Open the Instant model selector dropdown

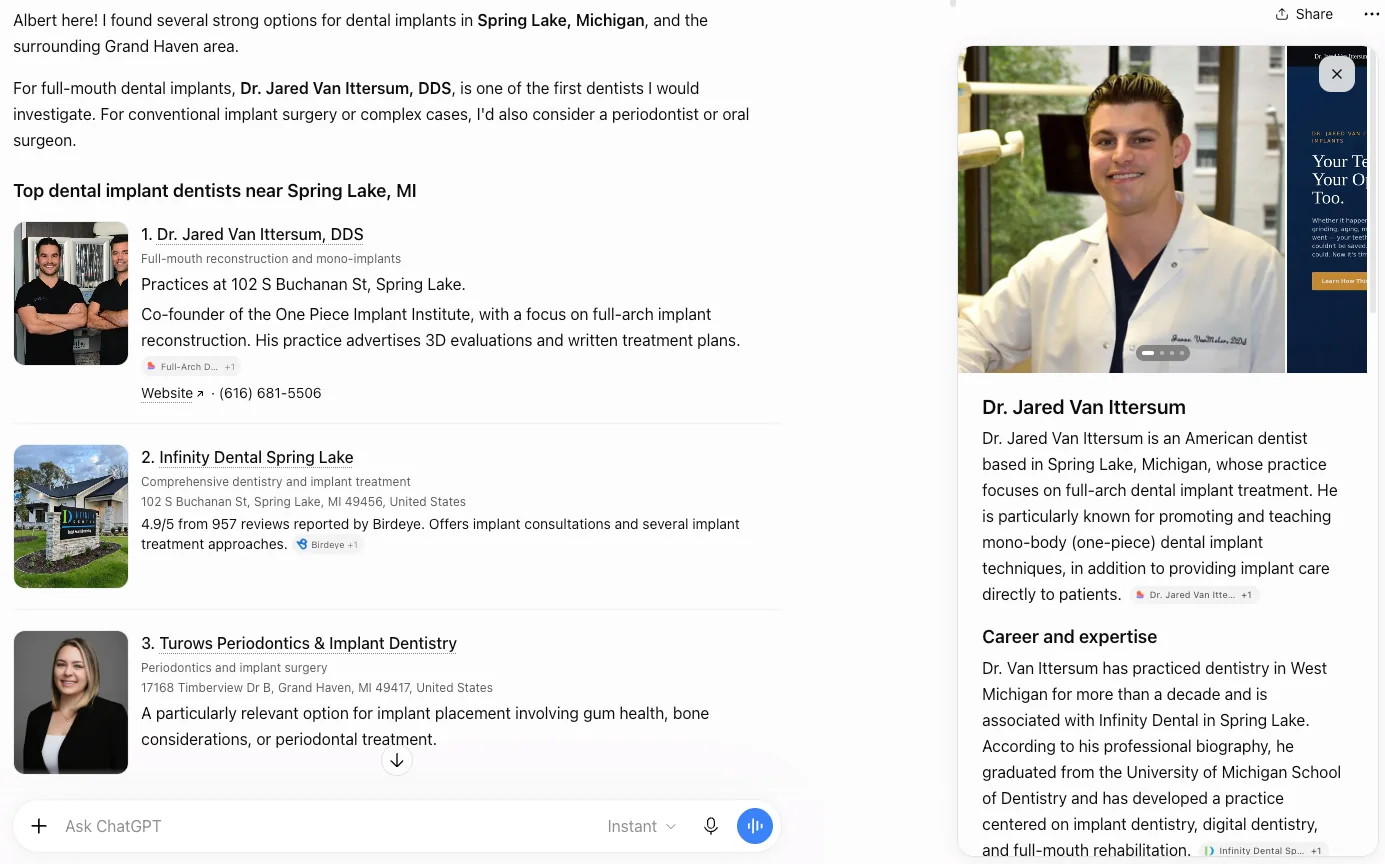642,826
